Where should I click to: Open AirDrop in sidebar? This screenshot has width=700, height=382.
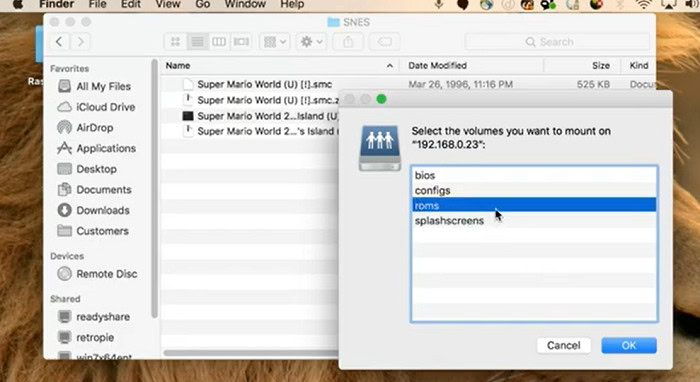pos(85,128)
